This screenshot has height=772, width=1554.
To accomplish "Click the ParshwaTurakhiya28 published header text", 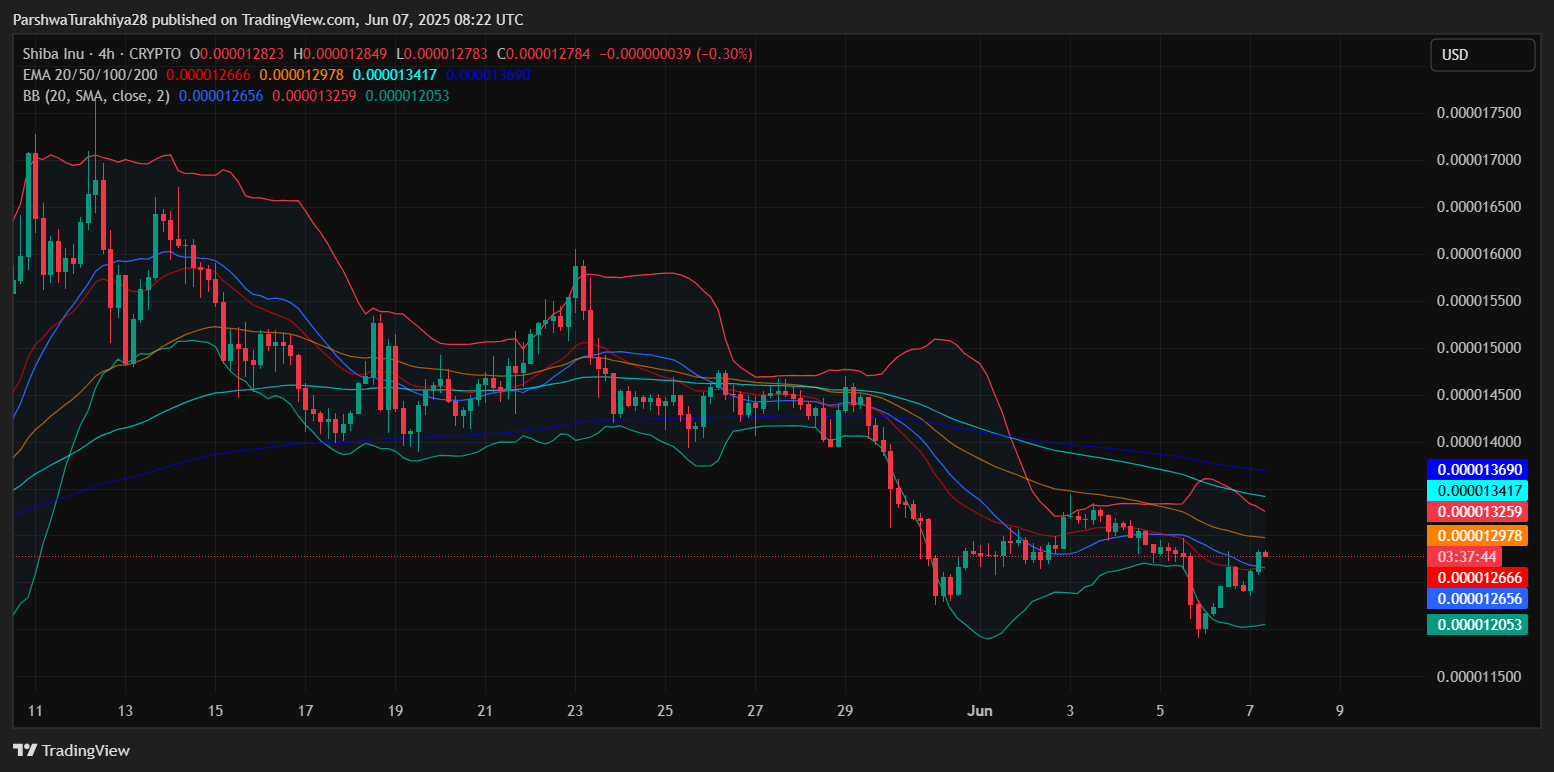I will tap(267, 20).
